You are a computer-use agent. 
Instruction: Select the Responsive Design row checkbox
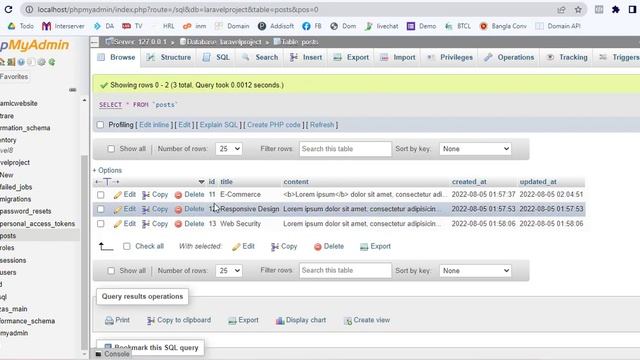(100, 209)
